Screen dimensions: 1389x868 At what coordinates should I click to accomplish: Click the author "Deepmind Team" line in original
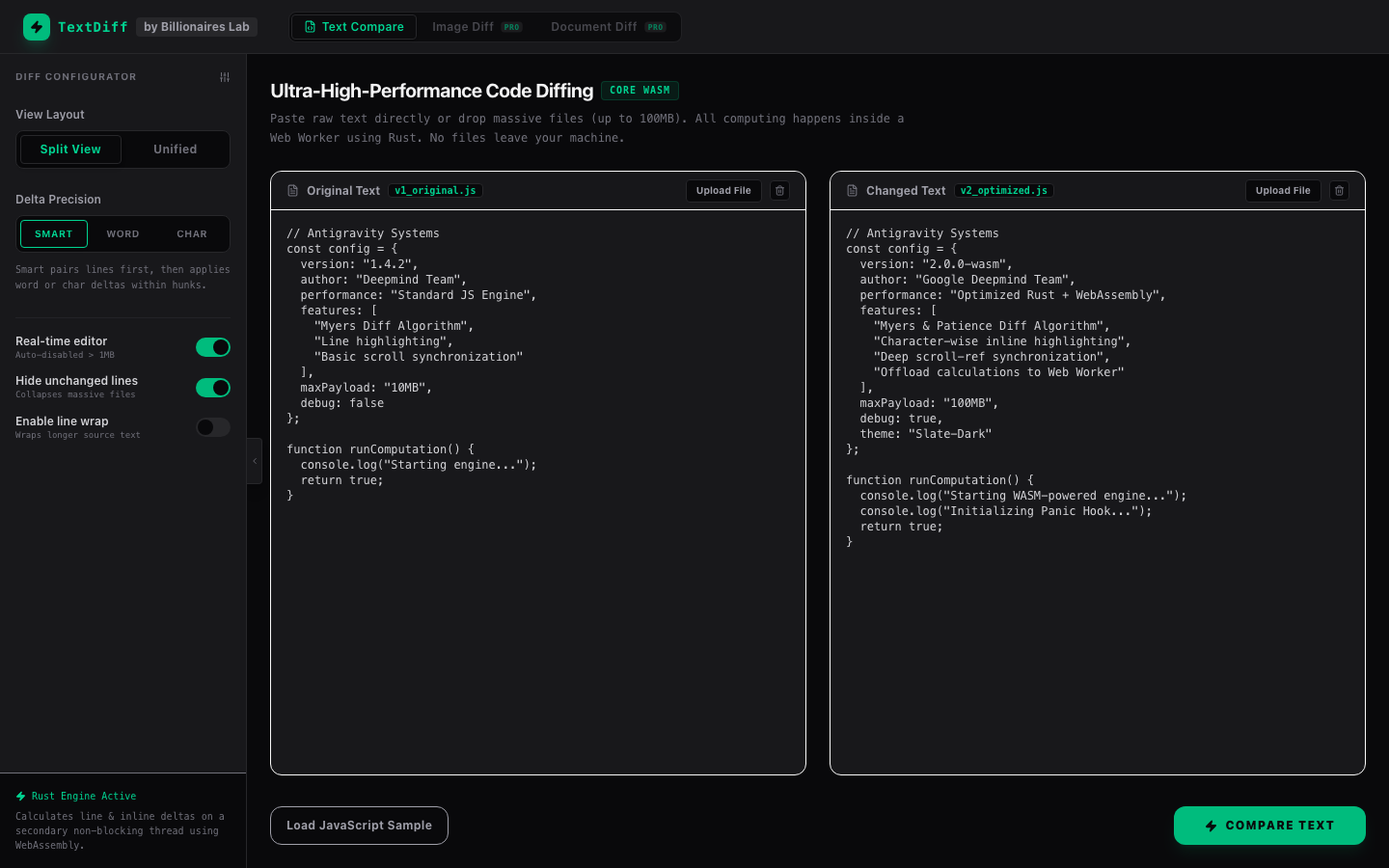384,280
